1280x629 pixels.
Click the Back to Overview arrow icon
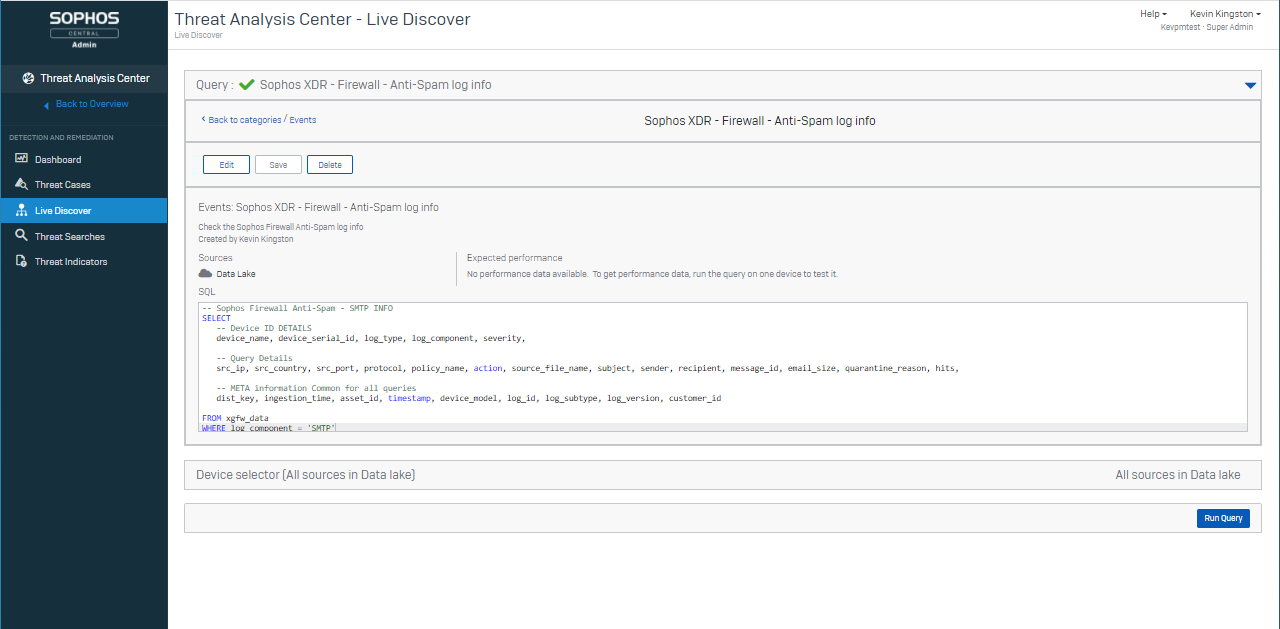pyautogui.click(x=46, y=105)
